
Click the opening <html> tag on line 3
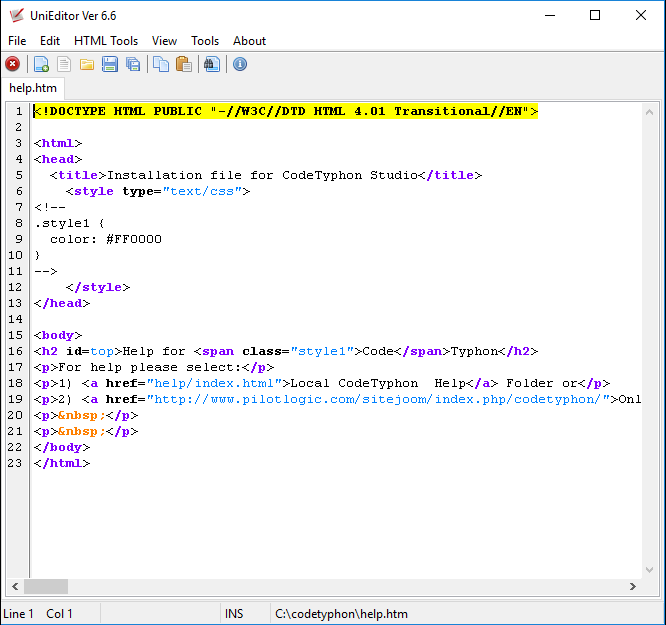58,143
